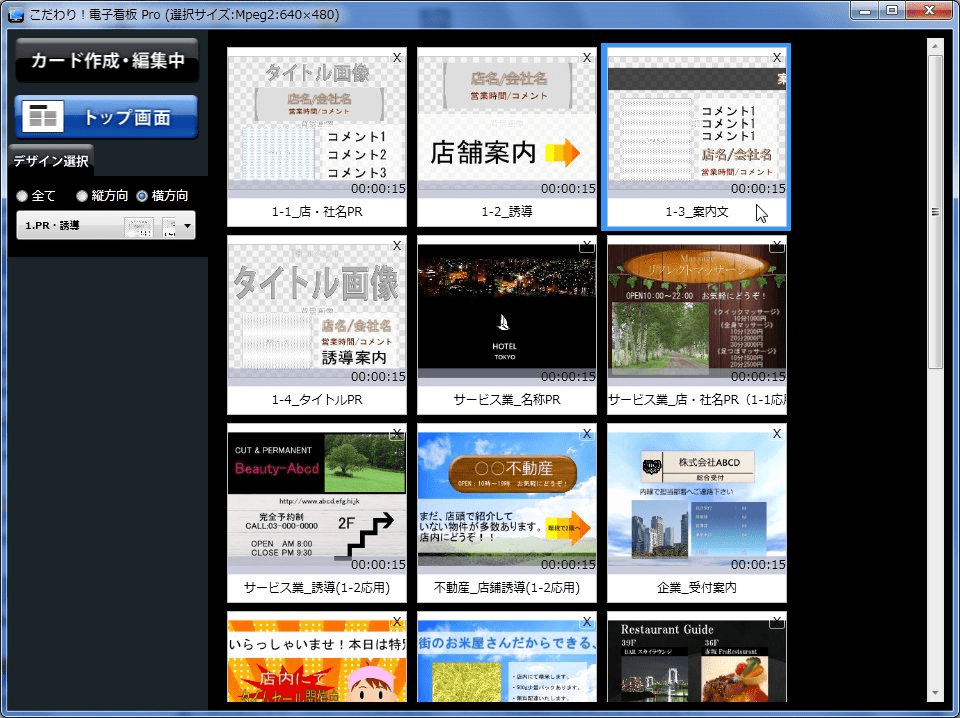This screenshot has width=960, height=718.
Task: Select the 全て radio button
Action: 23,196
